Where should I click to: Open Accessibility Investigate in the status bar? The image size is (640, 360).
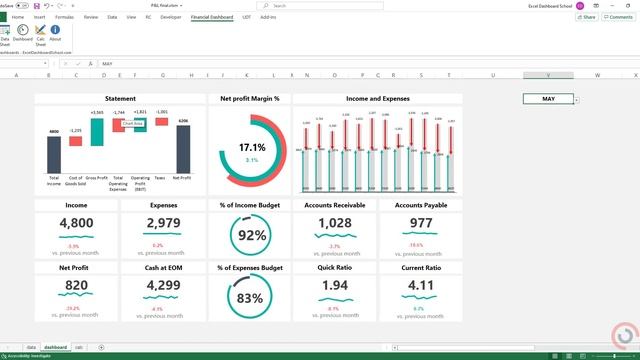point(26,356)
